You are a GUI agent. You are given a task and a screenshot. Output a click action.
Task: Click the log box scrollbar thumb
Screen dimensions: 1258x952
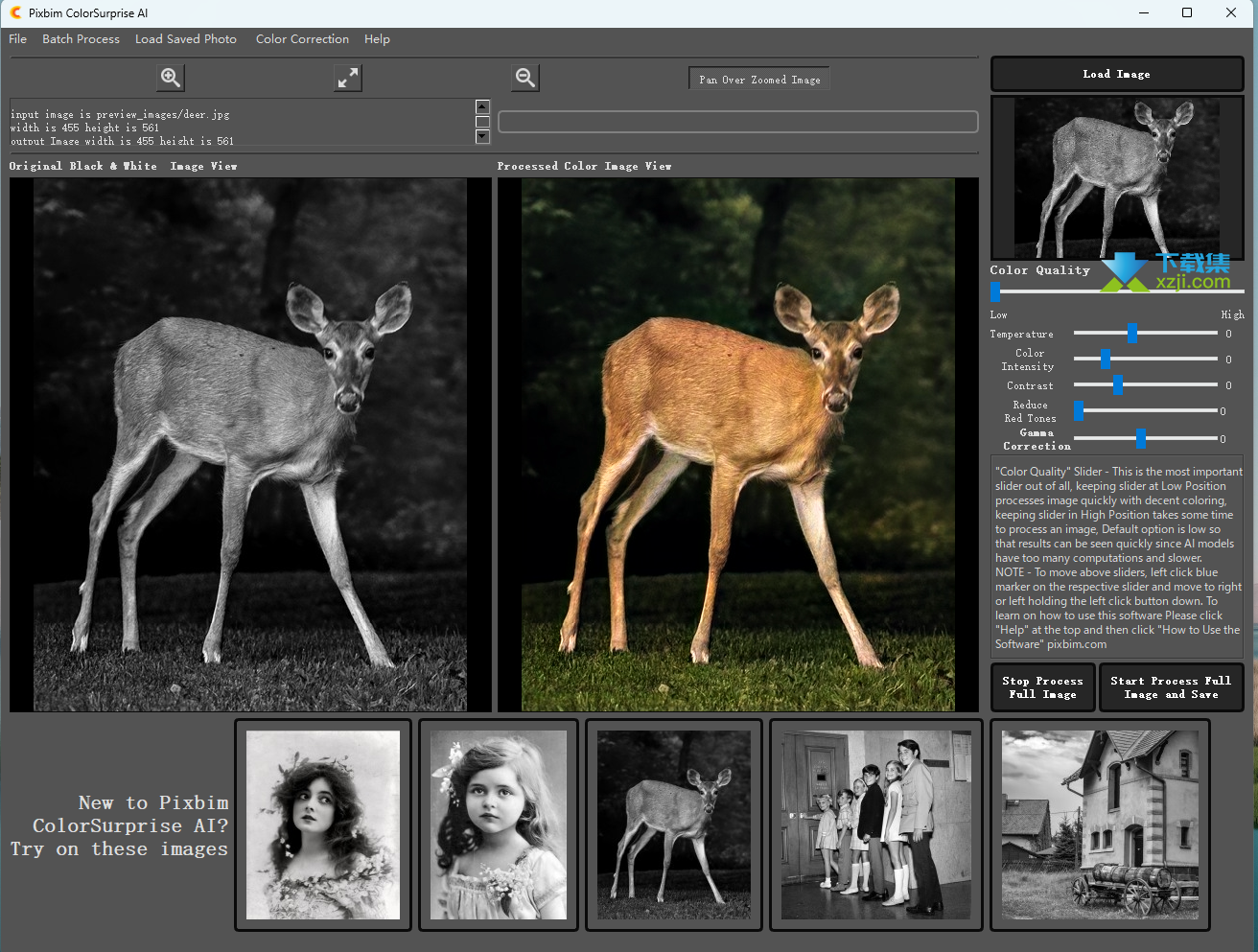(x=482, y=122)
